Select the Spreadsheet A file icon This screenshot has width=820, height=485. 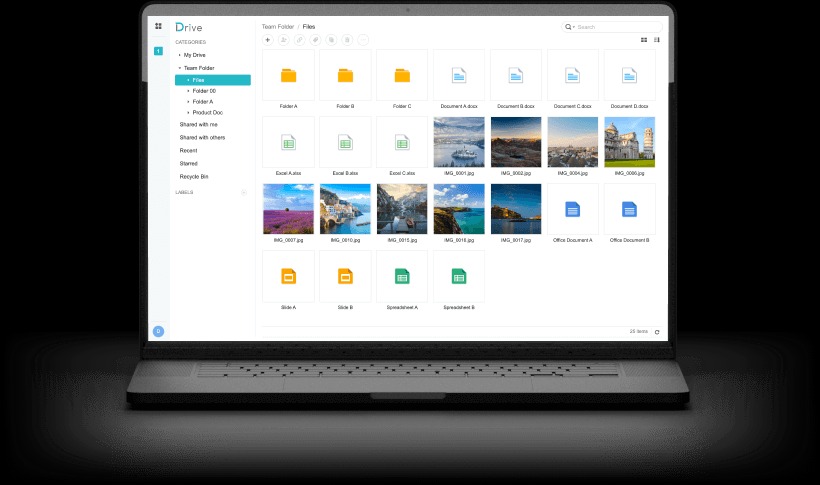(x=402, y=276)
